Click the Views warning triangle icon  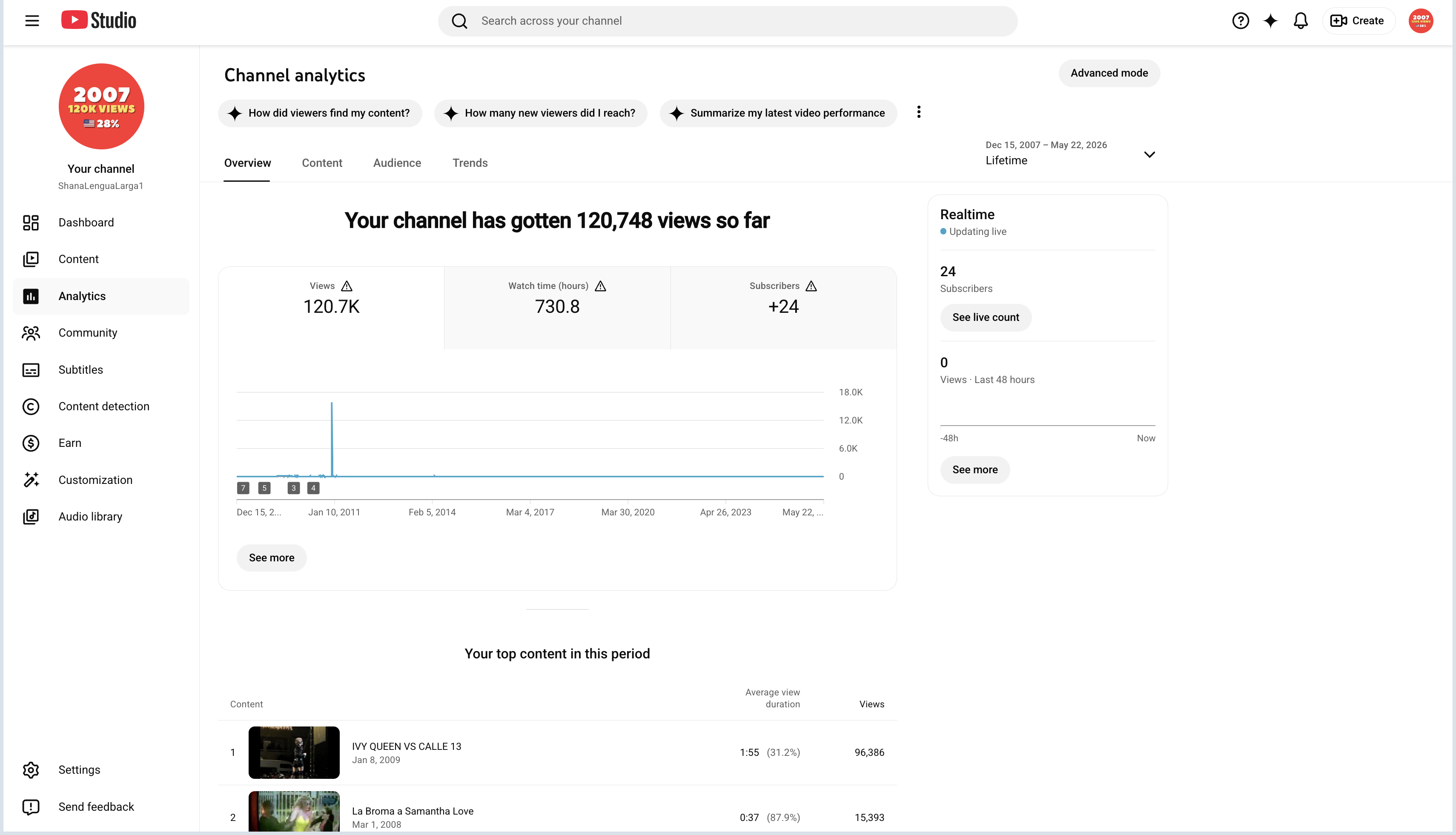click(347, 286)
